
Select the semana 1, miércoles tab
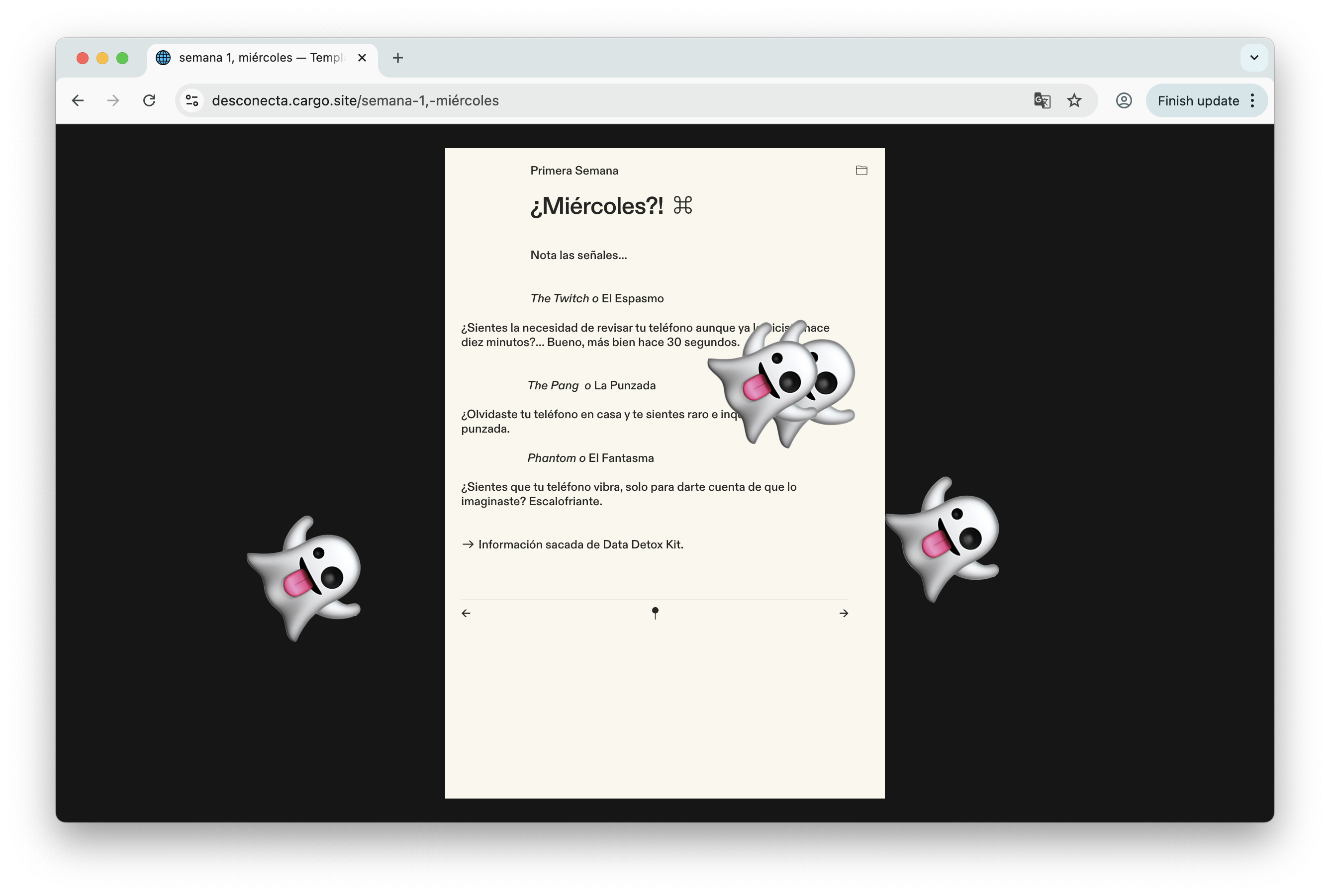260,58
